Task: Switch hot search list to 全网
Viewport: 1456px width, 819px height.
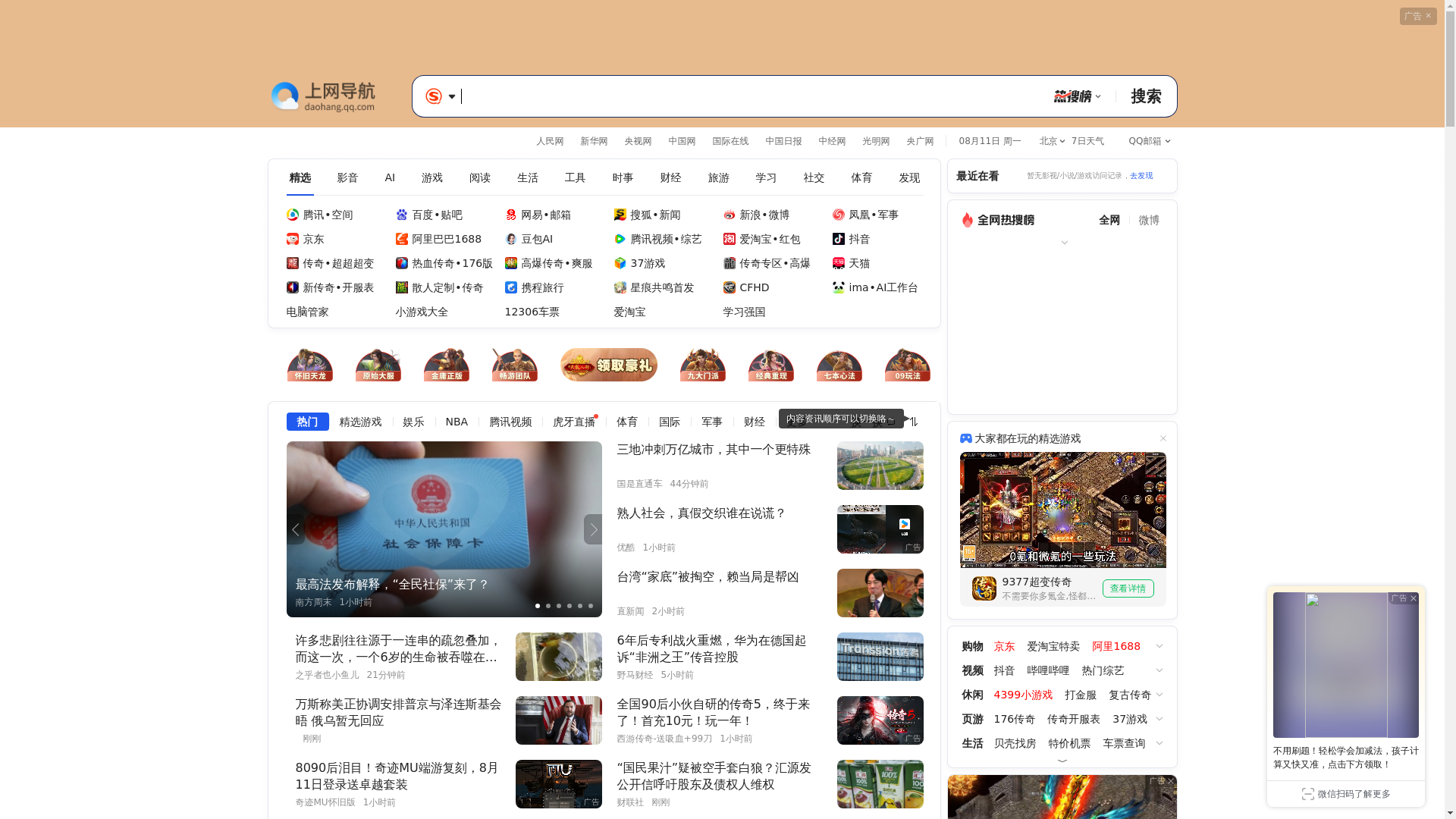Action: click(1109, 220)
